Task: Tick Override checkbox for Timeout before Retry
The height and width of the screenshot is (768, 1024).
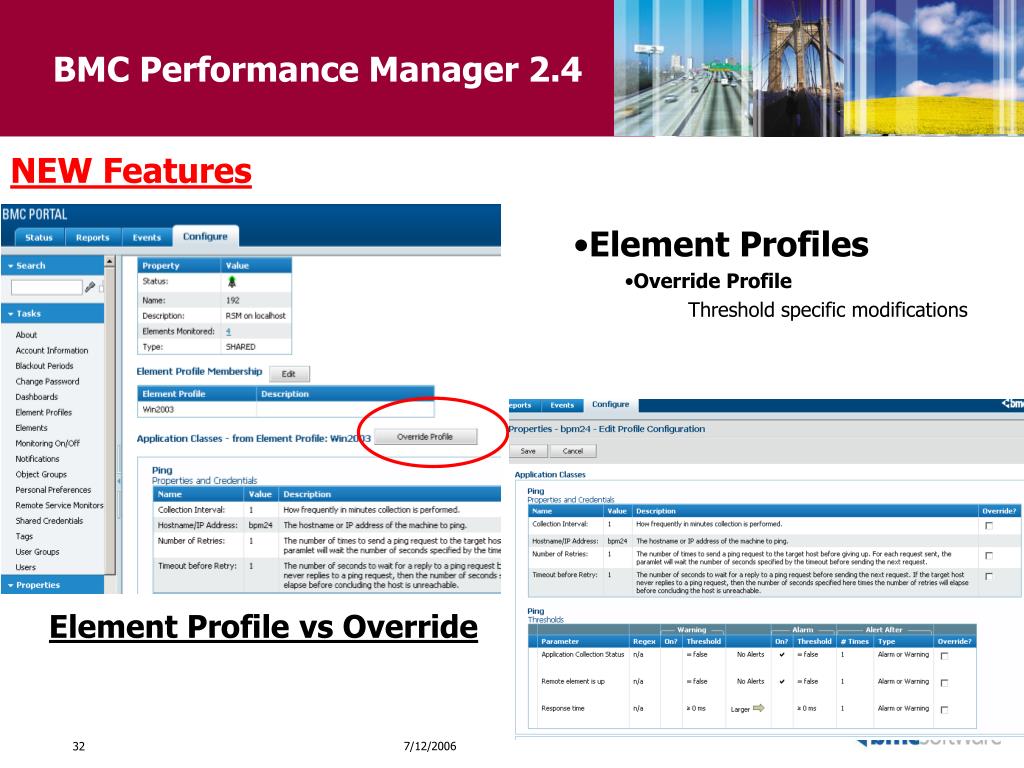Action: click(989, 577)
